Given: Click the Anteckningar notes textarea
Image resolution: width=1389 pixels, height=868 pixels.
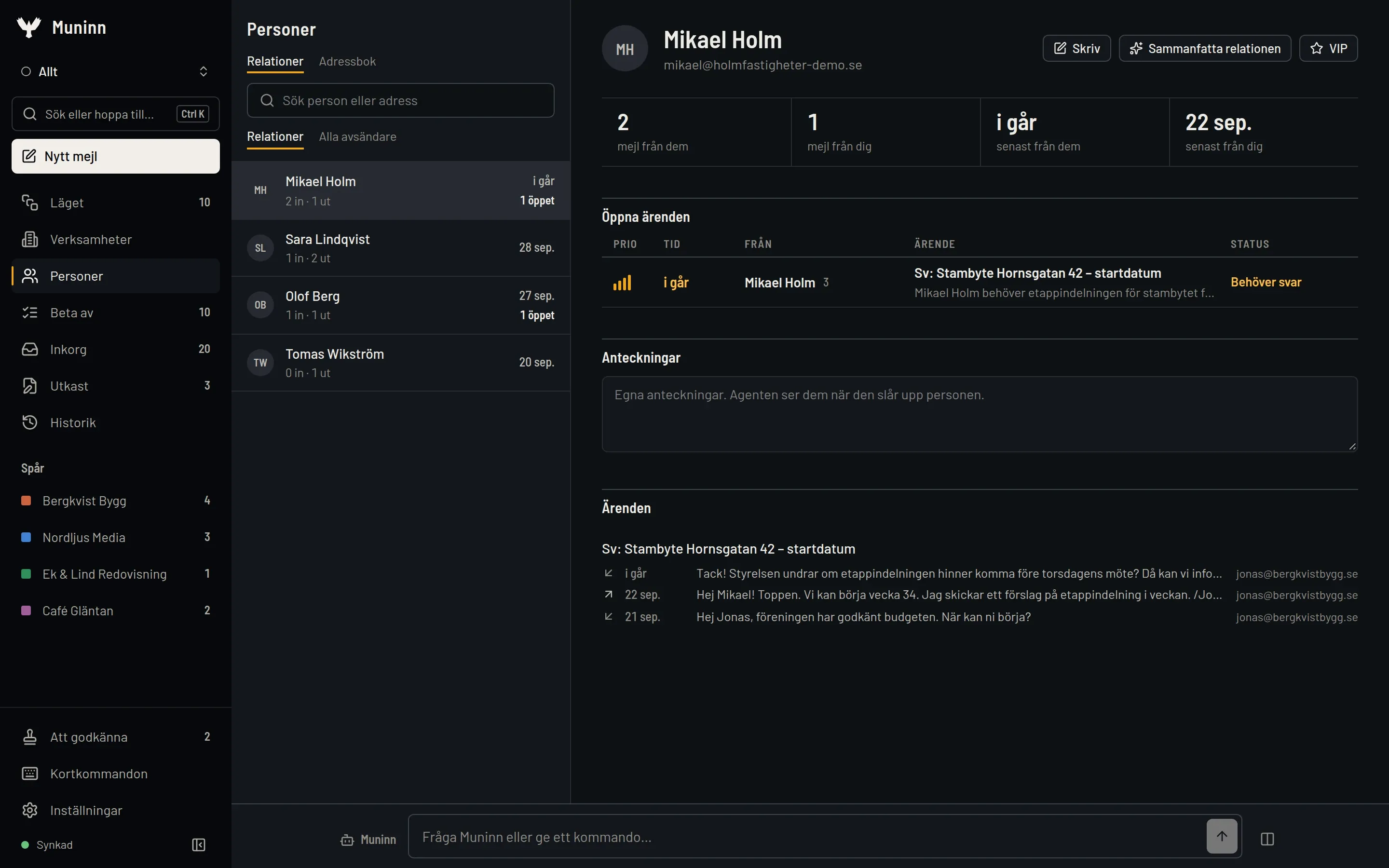Looking at the screenshot, I should tap(979, 414).
